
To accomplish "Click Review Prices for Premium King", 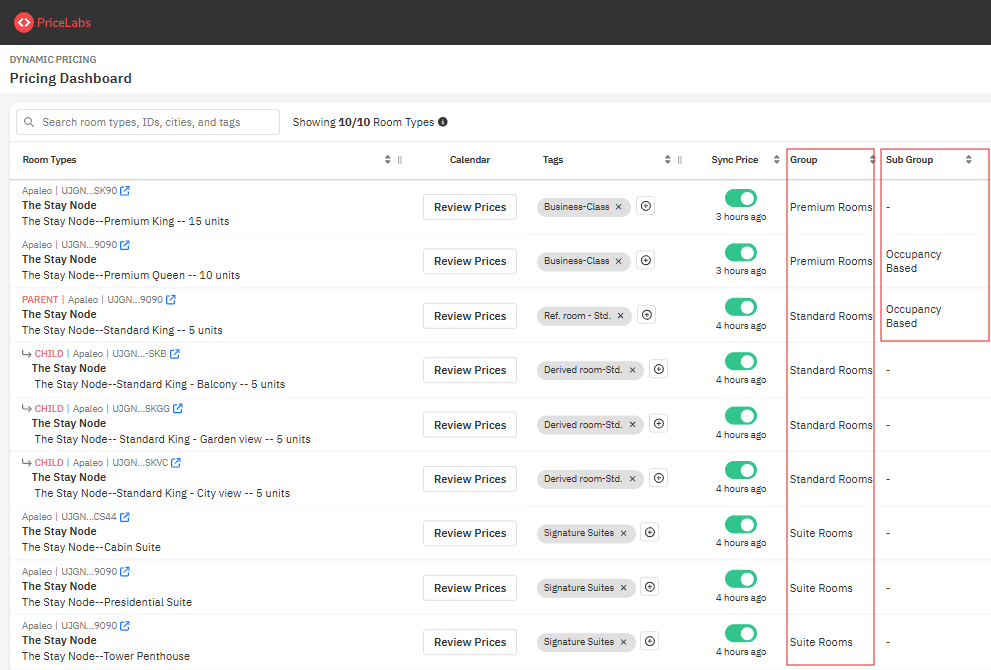I will coord(470,207).
